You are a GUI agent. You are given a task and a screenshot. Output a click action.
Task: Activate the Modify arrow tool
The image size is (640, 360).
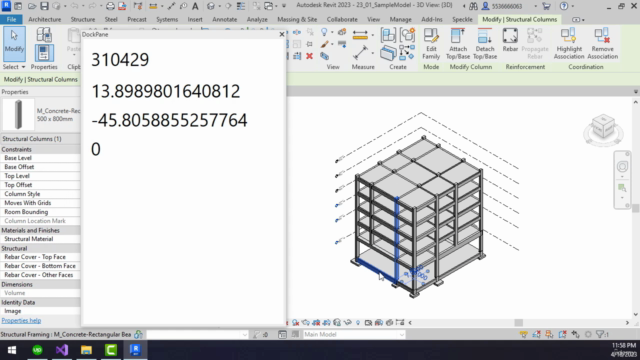coord(14,44)
